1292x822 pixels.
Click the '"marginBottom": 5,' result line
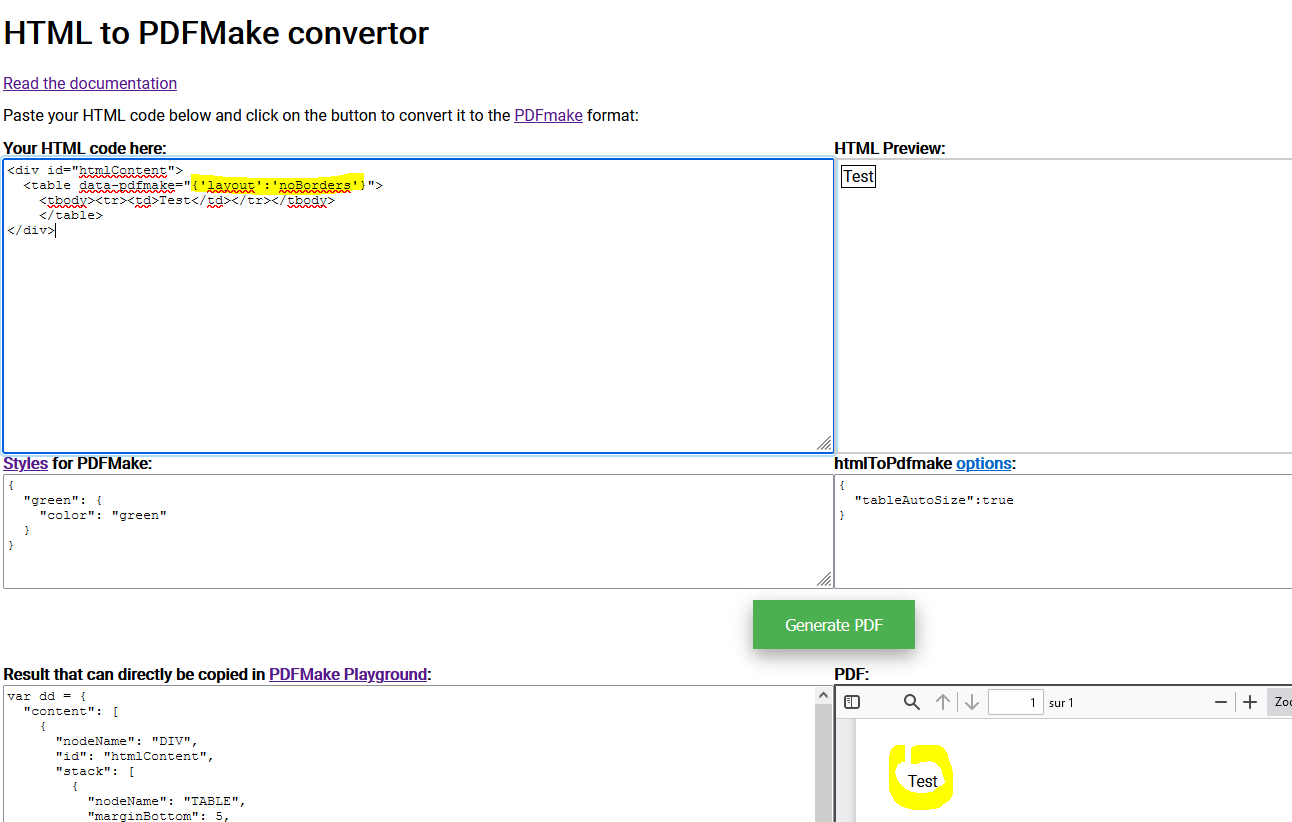pos(158,816)
